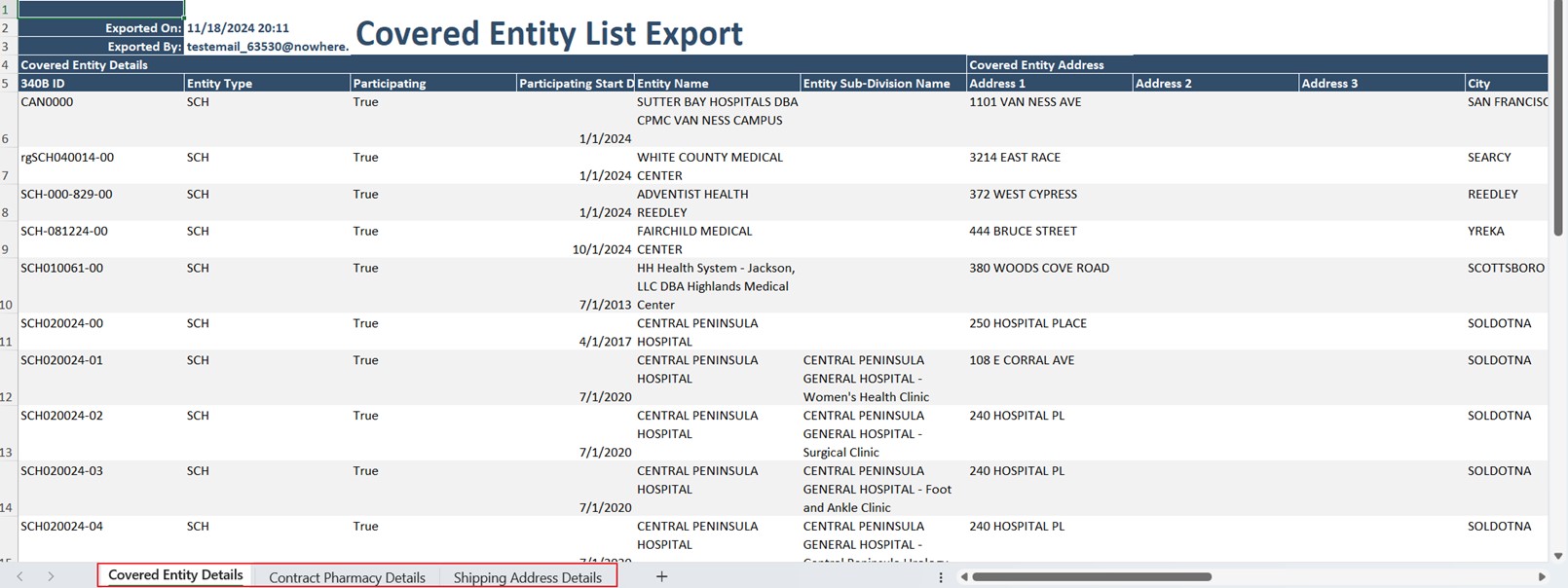Image resolution: width=1568 pixels, height=588 pixels.
Task: Click the horizontal scrollbar right arrow
Action: pos(1542,576)
